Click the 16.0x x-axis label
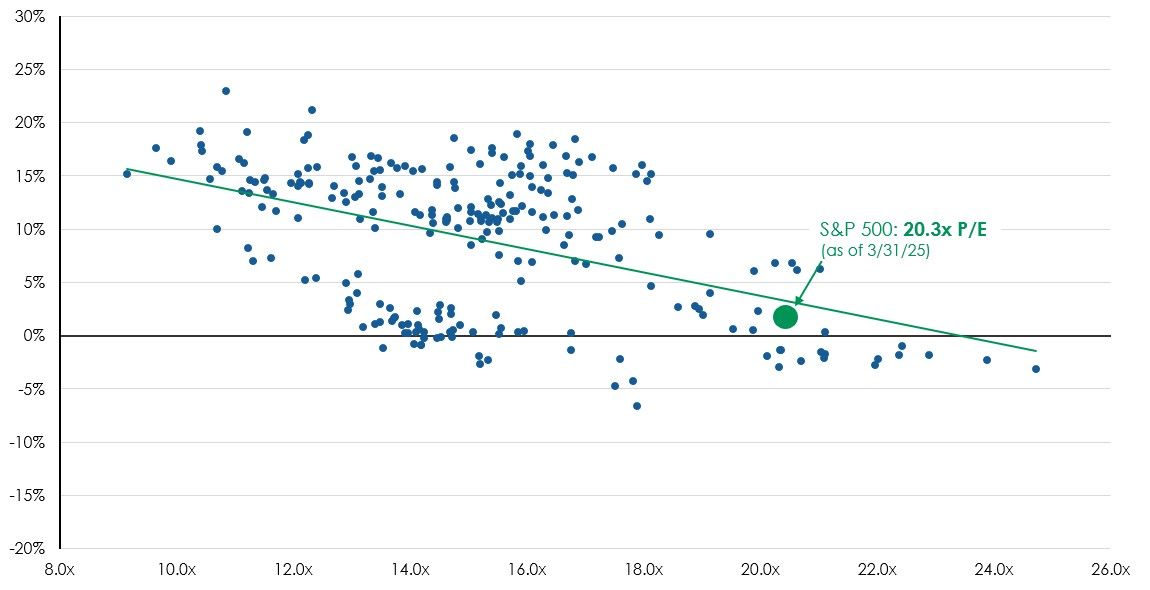This screenshot has width=1150, height=590. coord(527,570)
